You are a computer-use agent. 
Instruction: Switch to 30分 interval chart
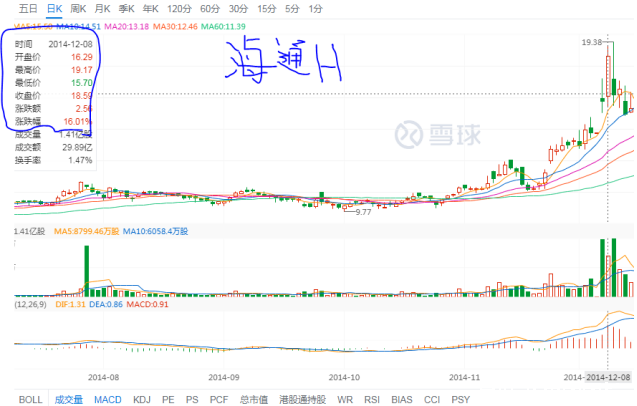[x=238, y=9]
